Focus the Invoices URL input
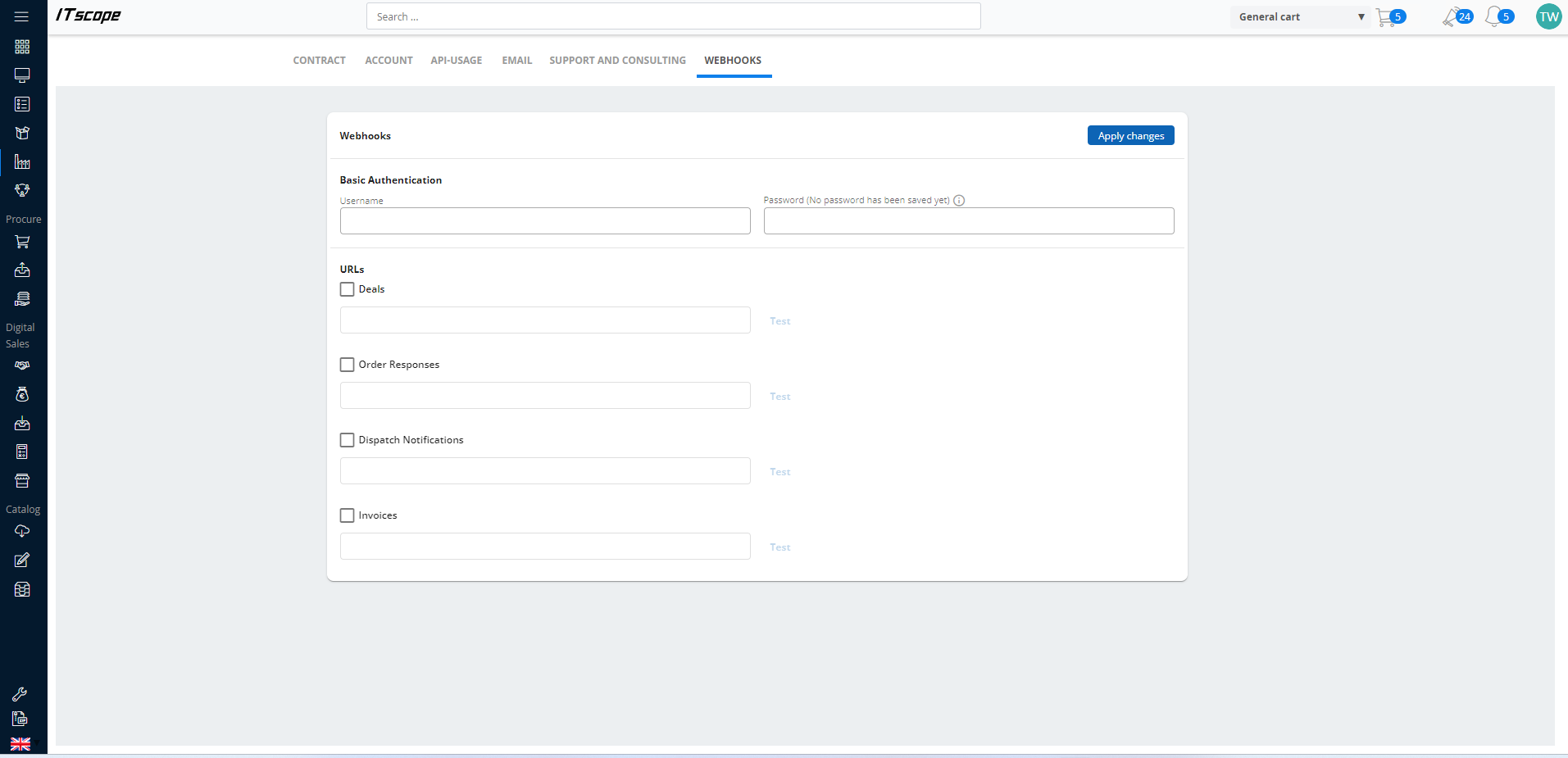 [545, 547]
